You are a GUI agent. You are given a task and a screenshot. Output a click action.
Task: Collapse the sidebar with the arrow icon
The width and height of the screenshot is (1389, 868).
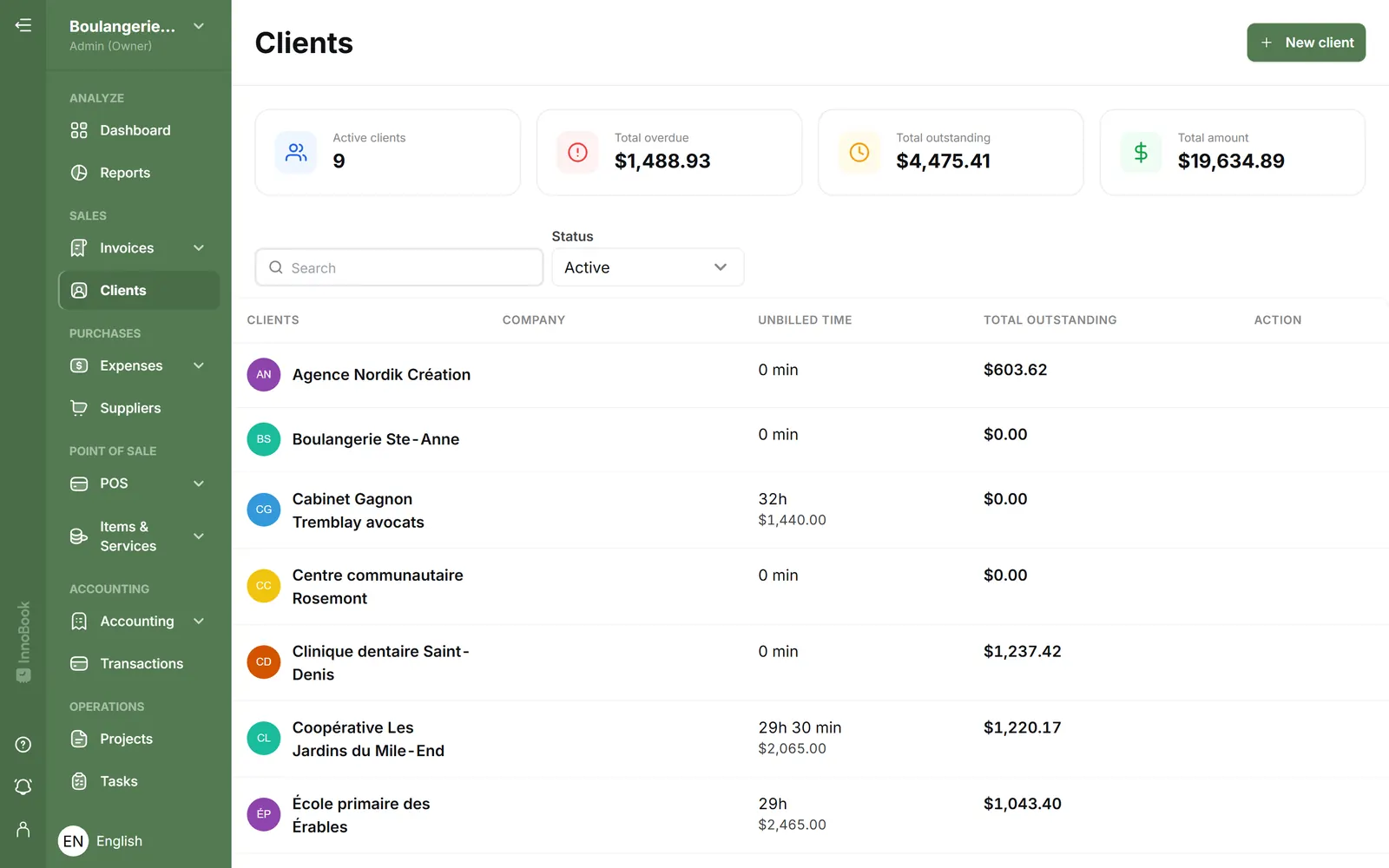point(23,25)
